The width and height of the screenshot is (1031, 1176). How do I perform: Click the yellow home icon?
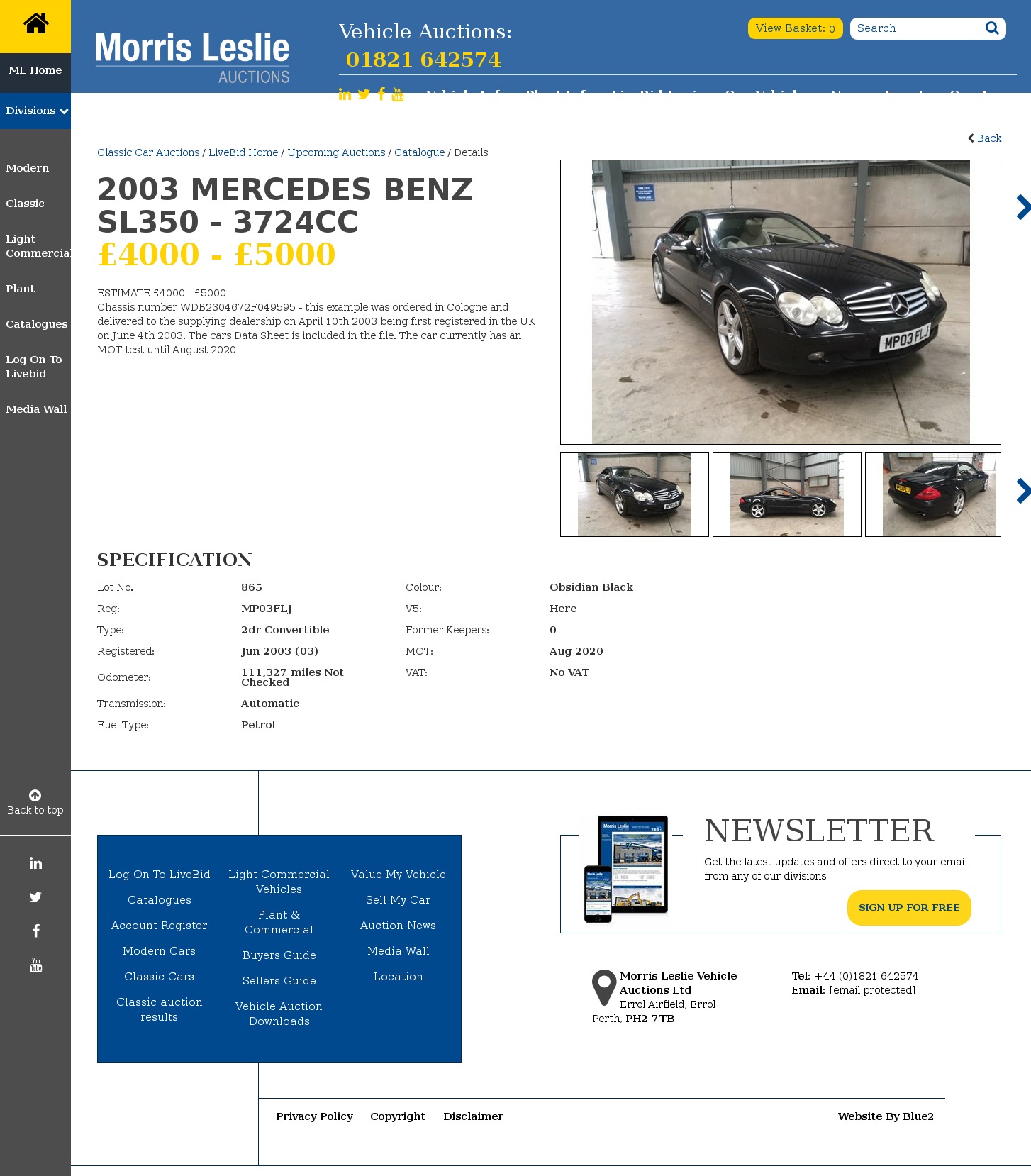(x=35, y=23)
